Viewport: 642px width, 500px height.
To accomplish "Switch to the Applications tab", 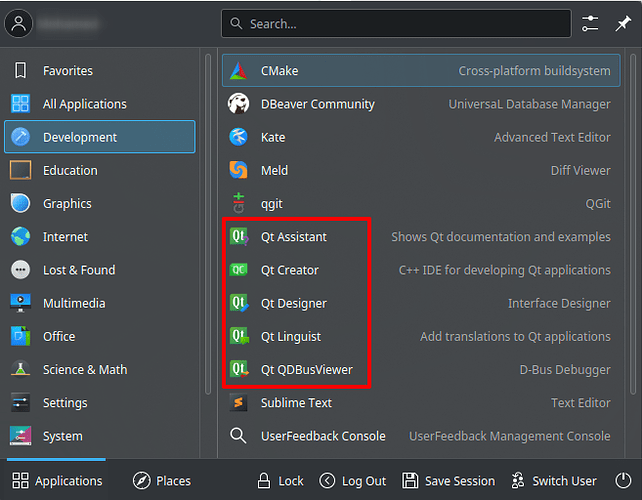I will [x=57, y=480].
